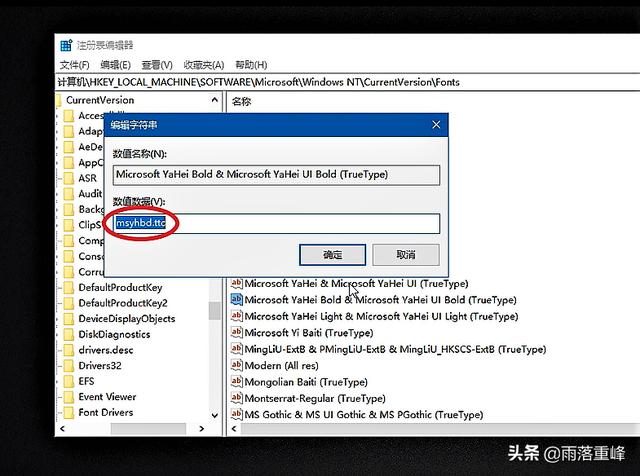Click folder icon of AeDe key
640x476 pixels.
[69, 147]
